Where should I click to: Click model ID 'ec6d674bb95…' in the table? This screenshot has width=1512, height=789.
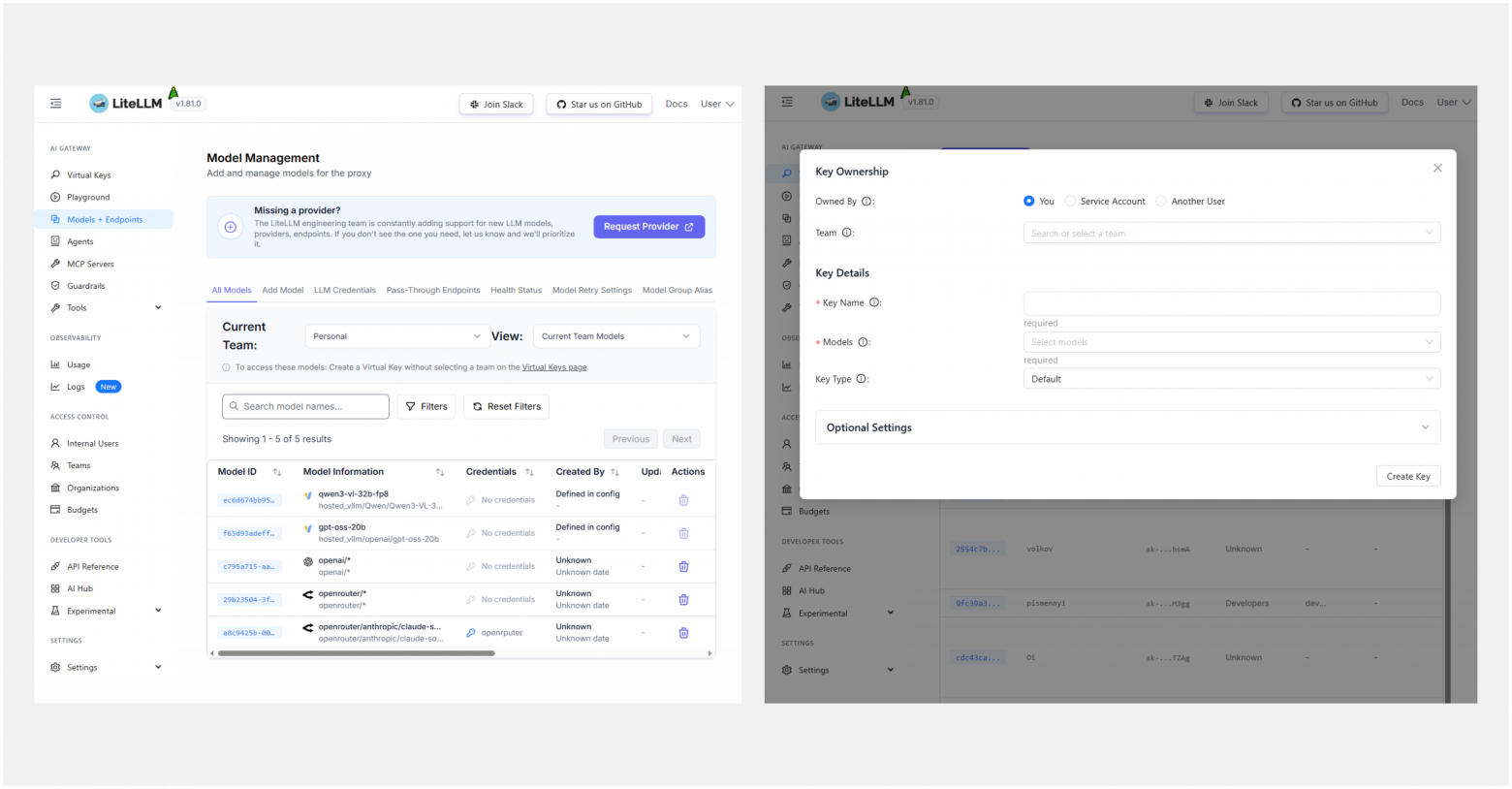[249, 500]
